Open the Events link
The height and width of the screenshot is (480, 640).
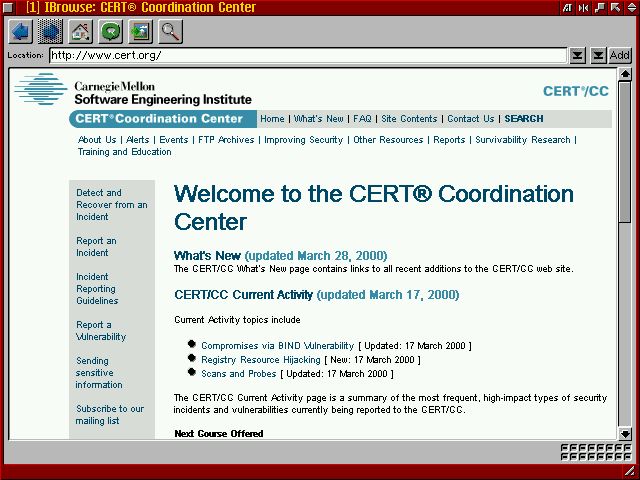click(173, 140)
